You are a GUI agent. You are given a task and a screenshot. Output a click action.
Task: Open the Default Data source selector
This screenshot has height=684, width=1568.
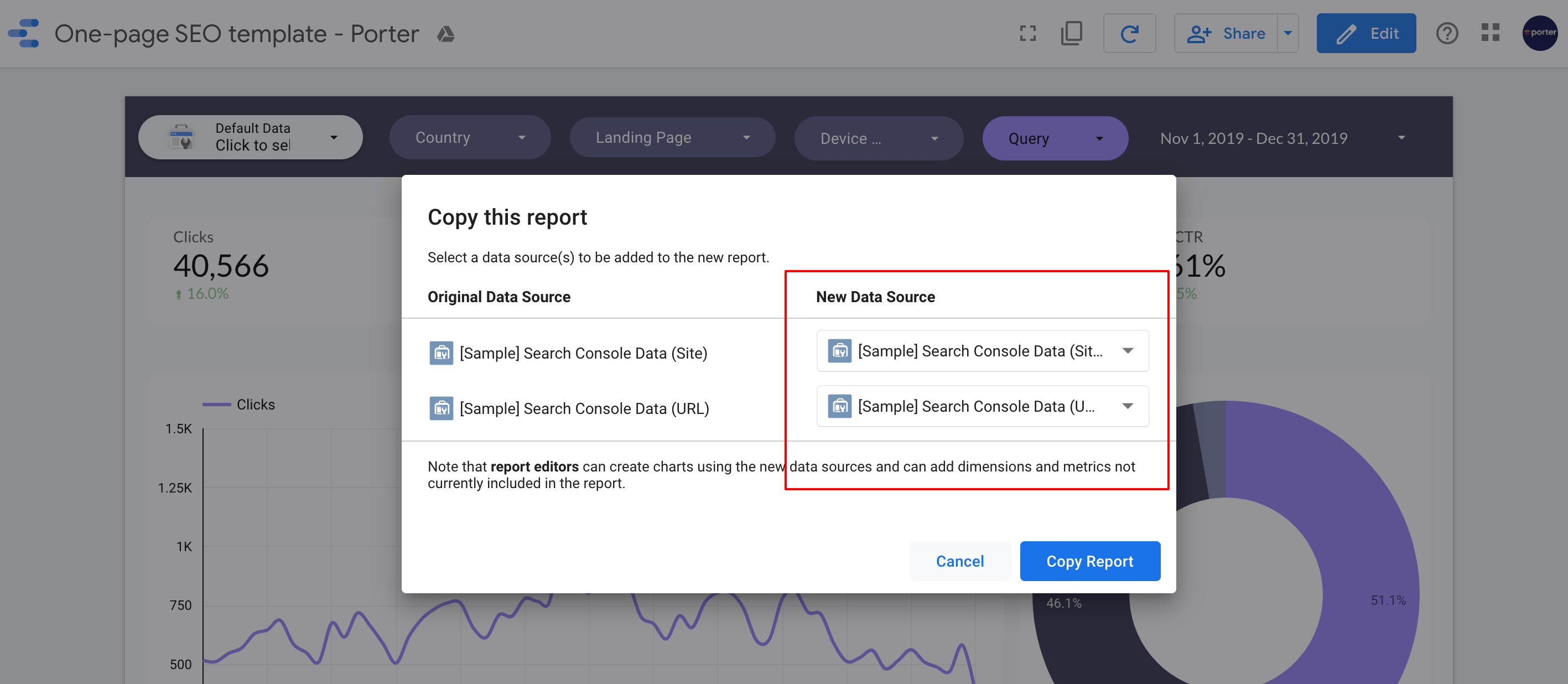pyautogui.click(x=250, y=138)
